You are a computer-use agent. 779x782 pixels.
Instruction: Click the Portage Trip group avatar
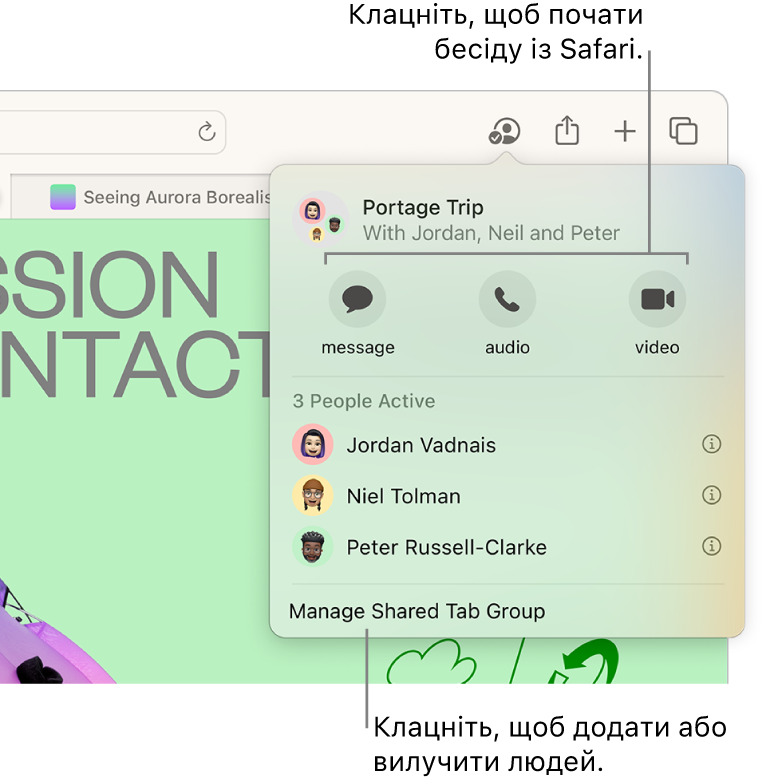click(x=320, y=219)
